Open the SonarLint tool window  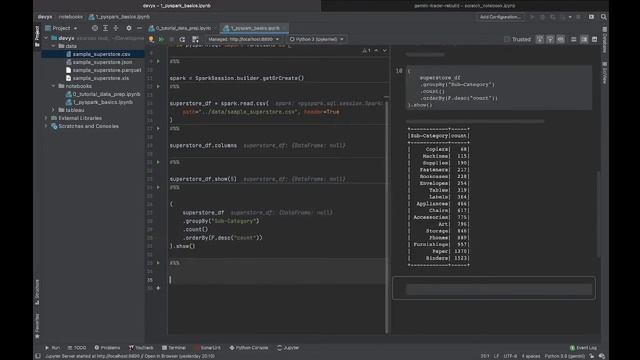point(207,348)
